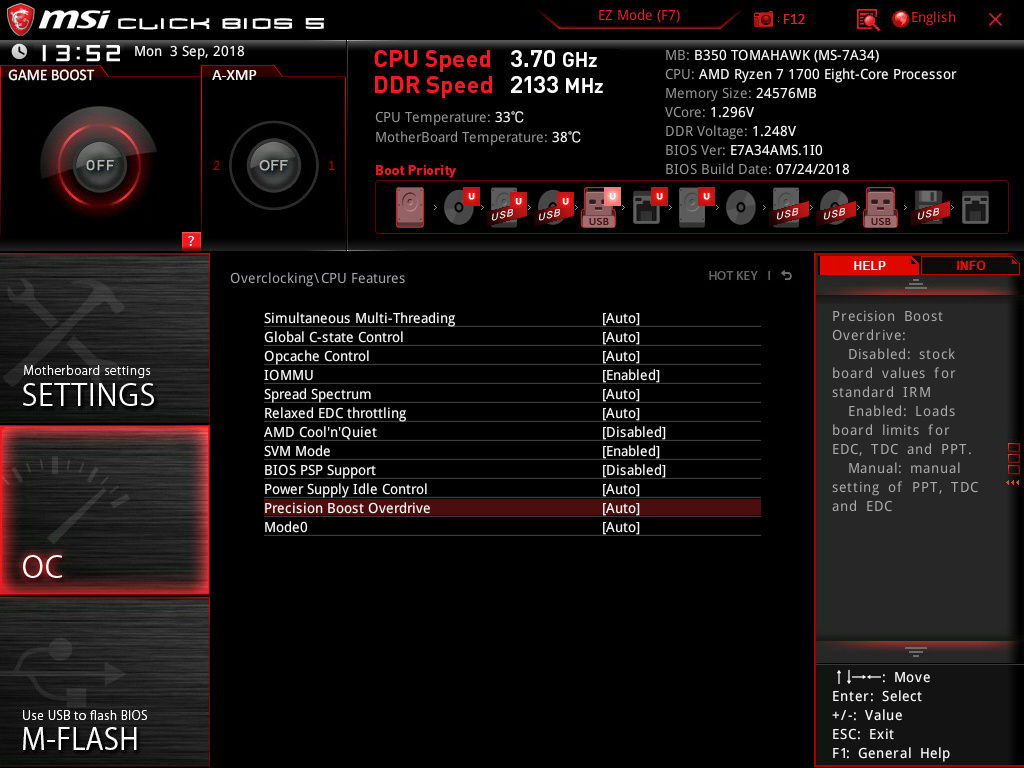
Task: Choose A-XMP profile 1
Action: (331, 165)
